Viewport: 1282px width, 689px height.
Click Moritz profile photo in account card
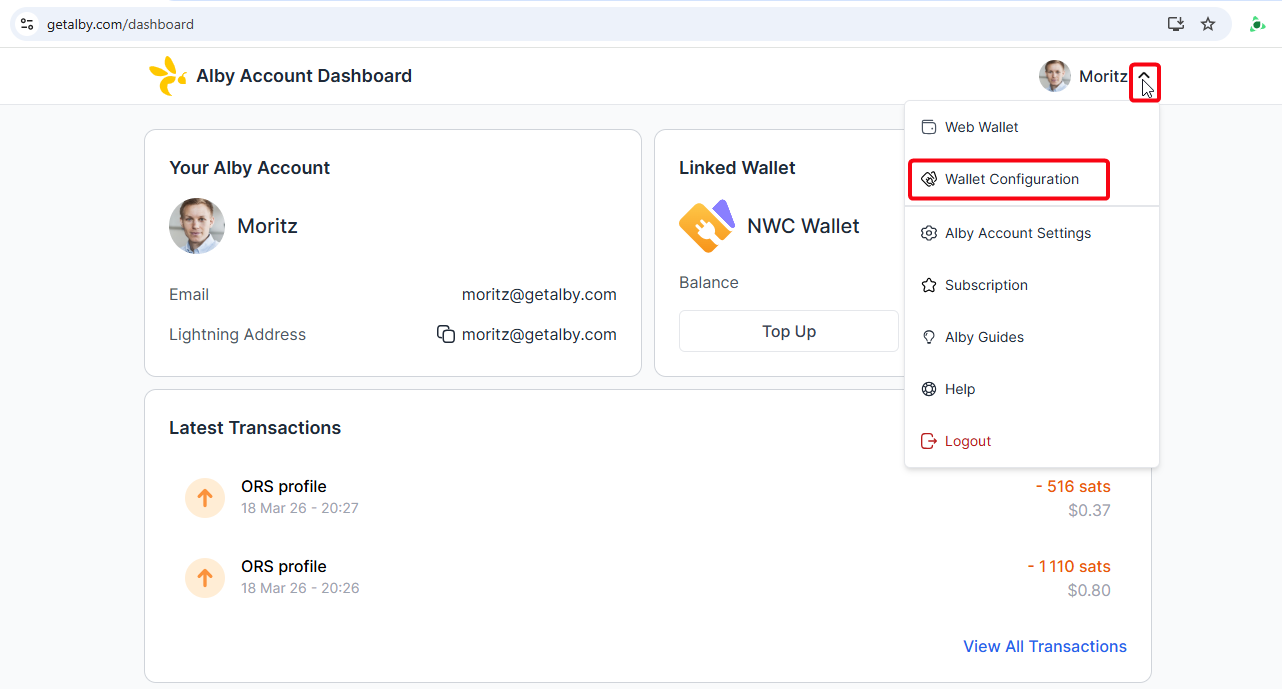click(197, 226)
